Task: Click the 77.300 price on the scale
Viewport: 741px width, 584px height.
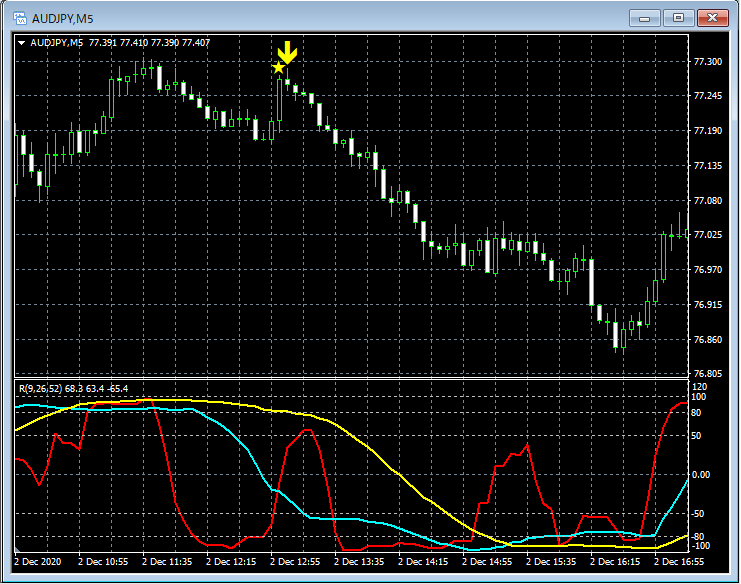Action: [707, 62]
